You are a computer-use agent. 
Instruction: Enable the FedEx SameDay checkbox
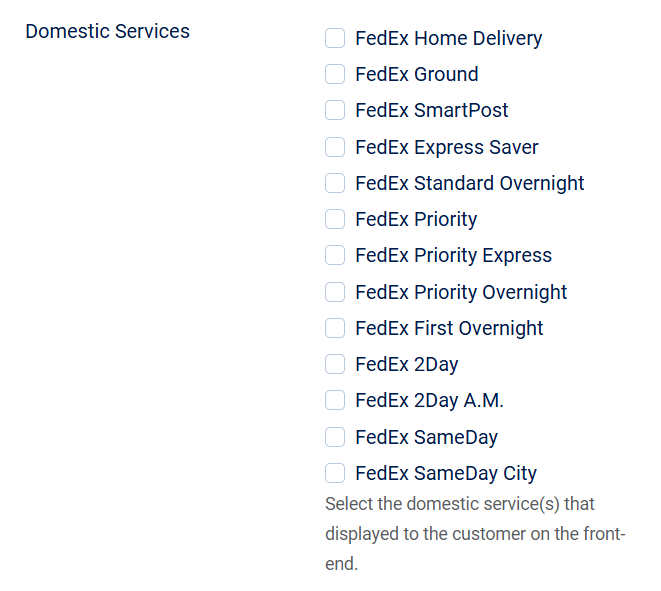point(335,438)
